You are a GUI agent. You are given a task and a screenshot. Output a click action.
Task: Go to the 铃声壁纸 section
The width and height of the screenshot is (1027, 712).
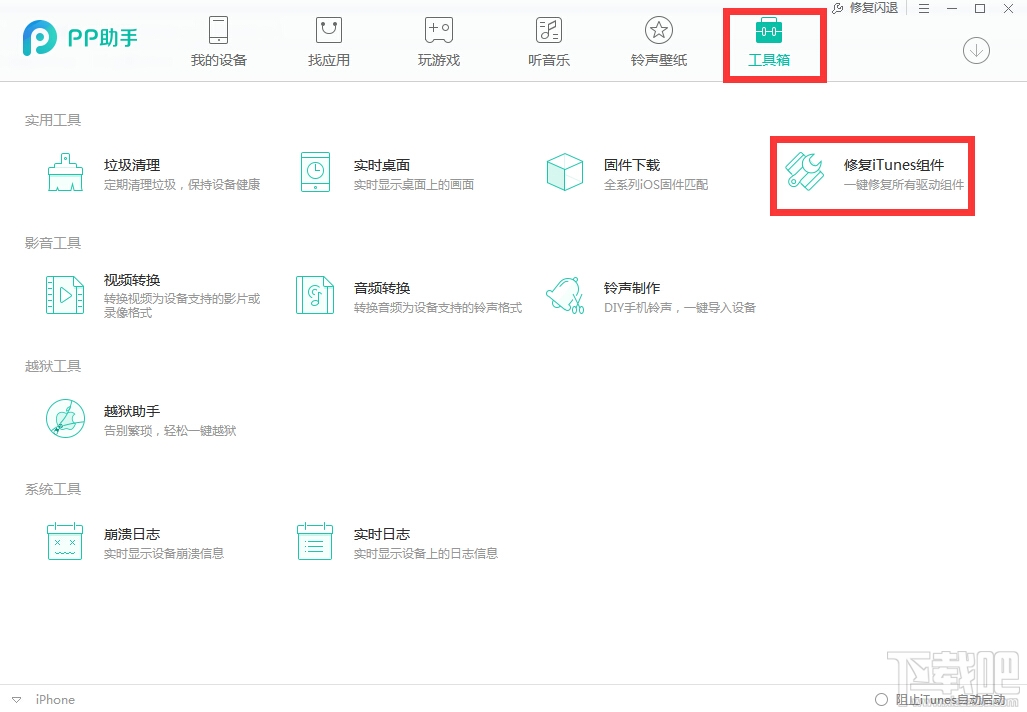coord(658,42)
